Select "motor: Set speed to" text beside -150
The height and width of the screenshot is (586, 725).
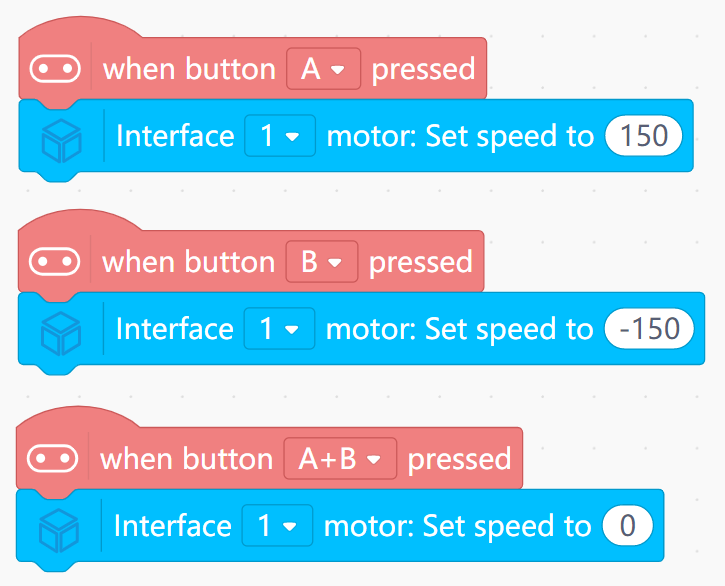coord(460,329)
